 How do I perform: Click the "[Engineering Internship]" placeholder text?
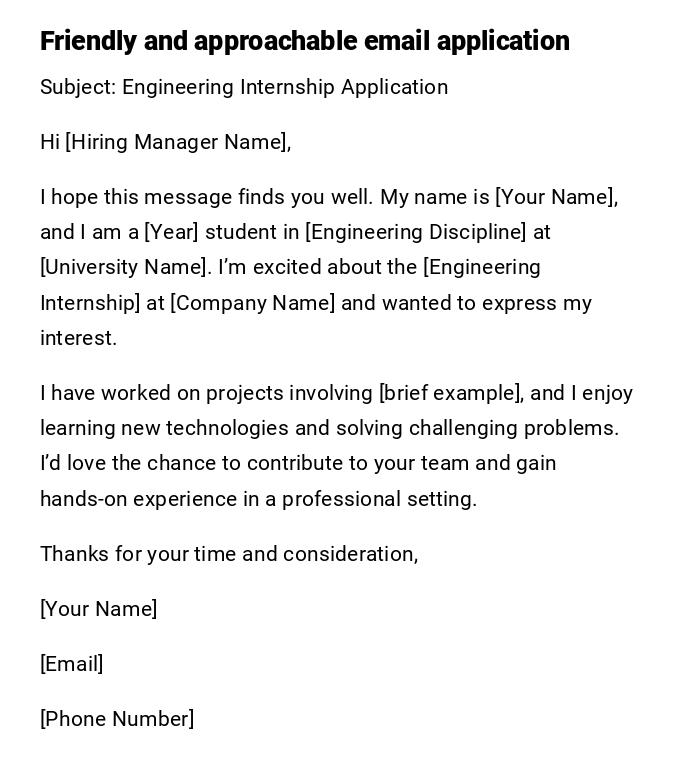pos(482,267)
